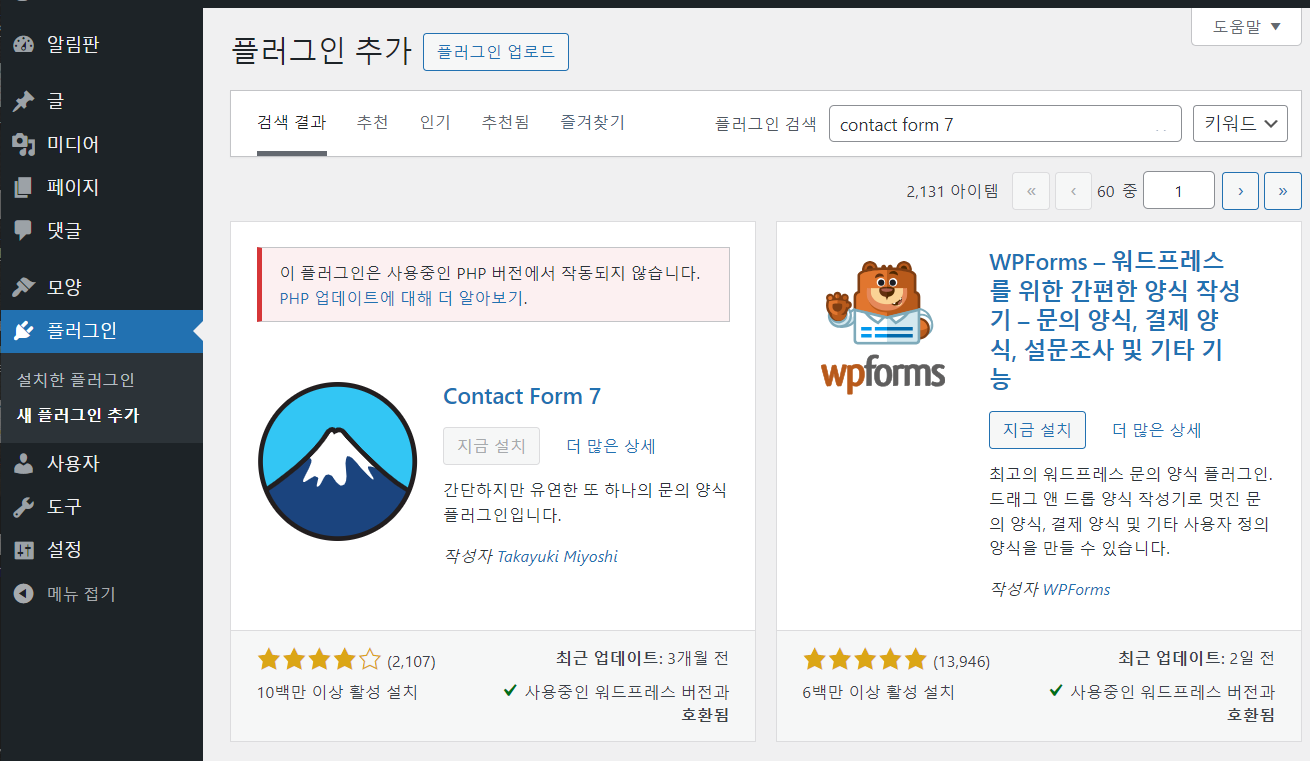Go to next page › button

pyautogui.click(x=1240, y=190)
